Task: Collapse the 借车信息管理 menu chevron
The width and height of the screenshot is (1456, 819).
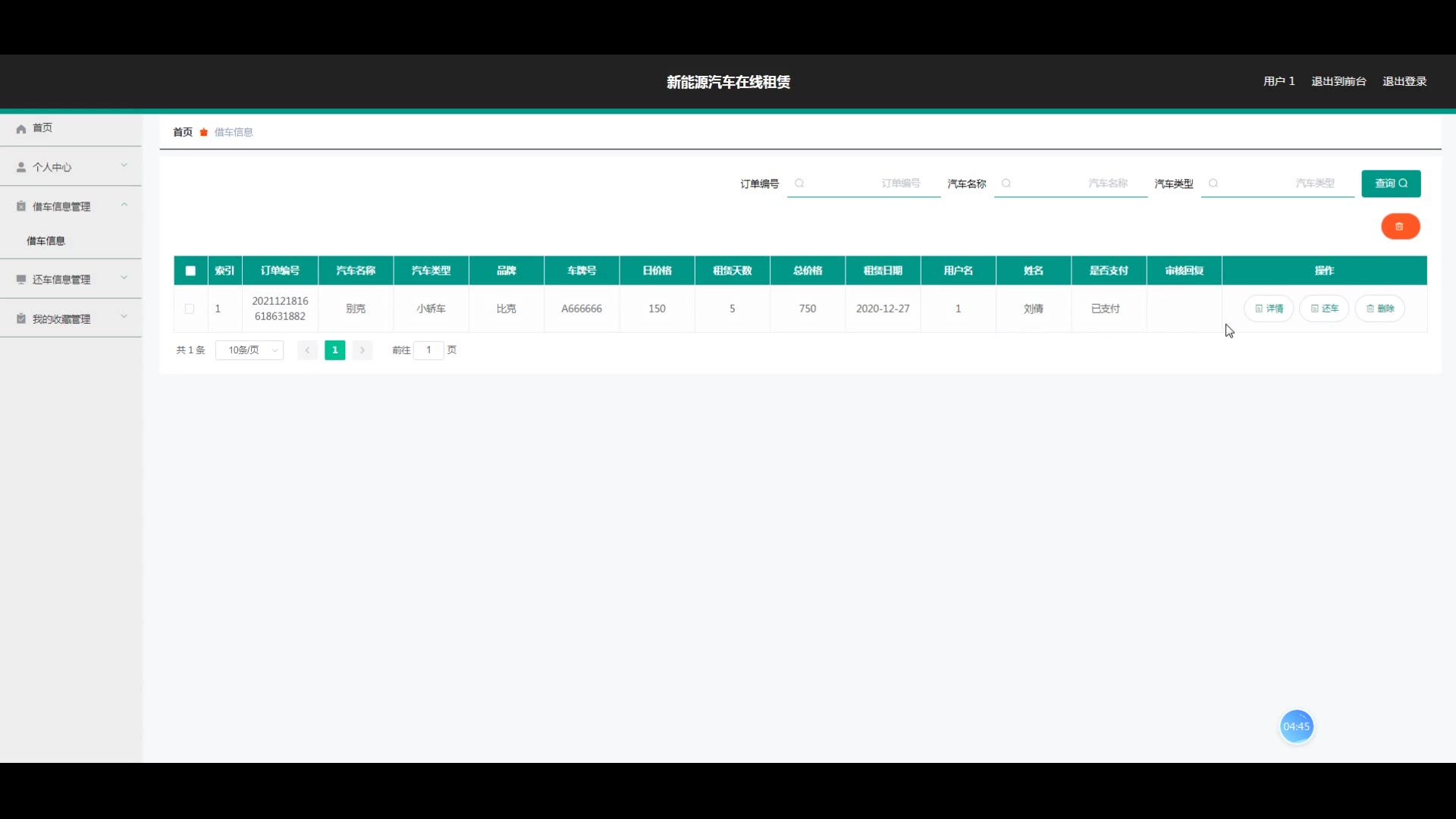Action: click(x=124, y=205)
